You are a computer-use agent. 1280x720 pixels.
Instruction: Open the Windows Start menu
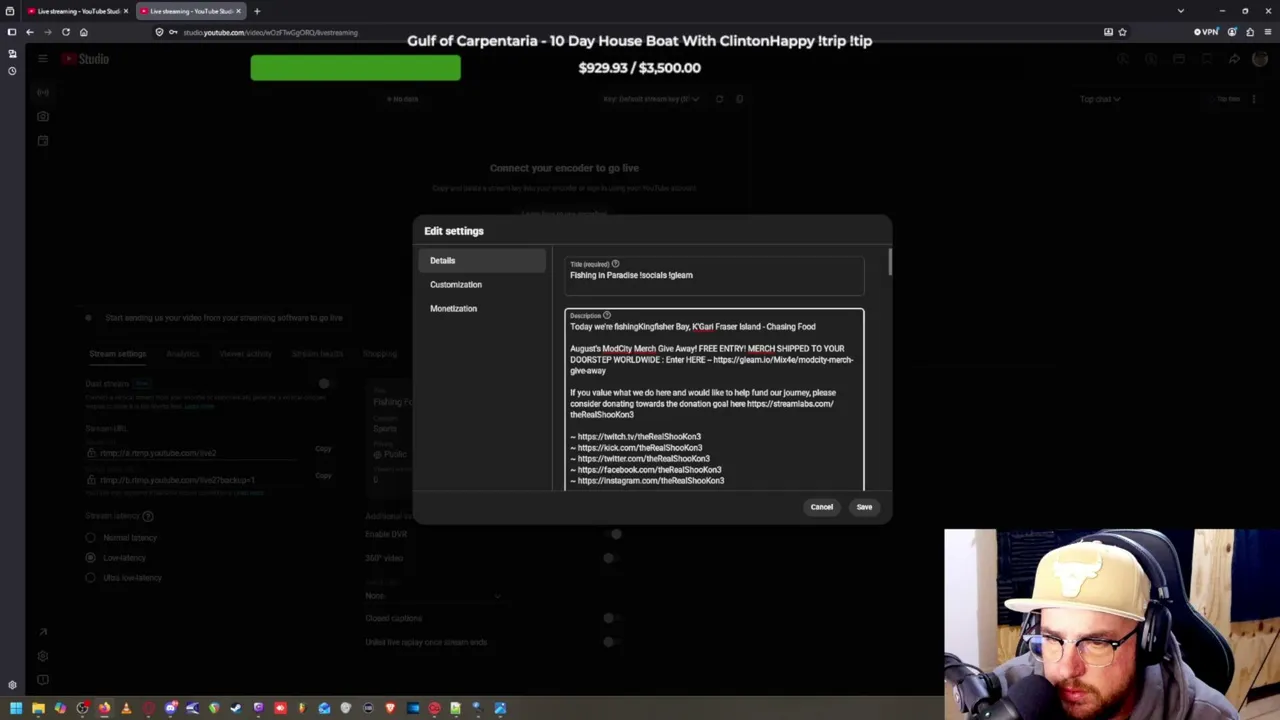click(16, 709)
